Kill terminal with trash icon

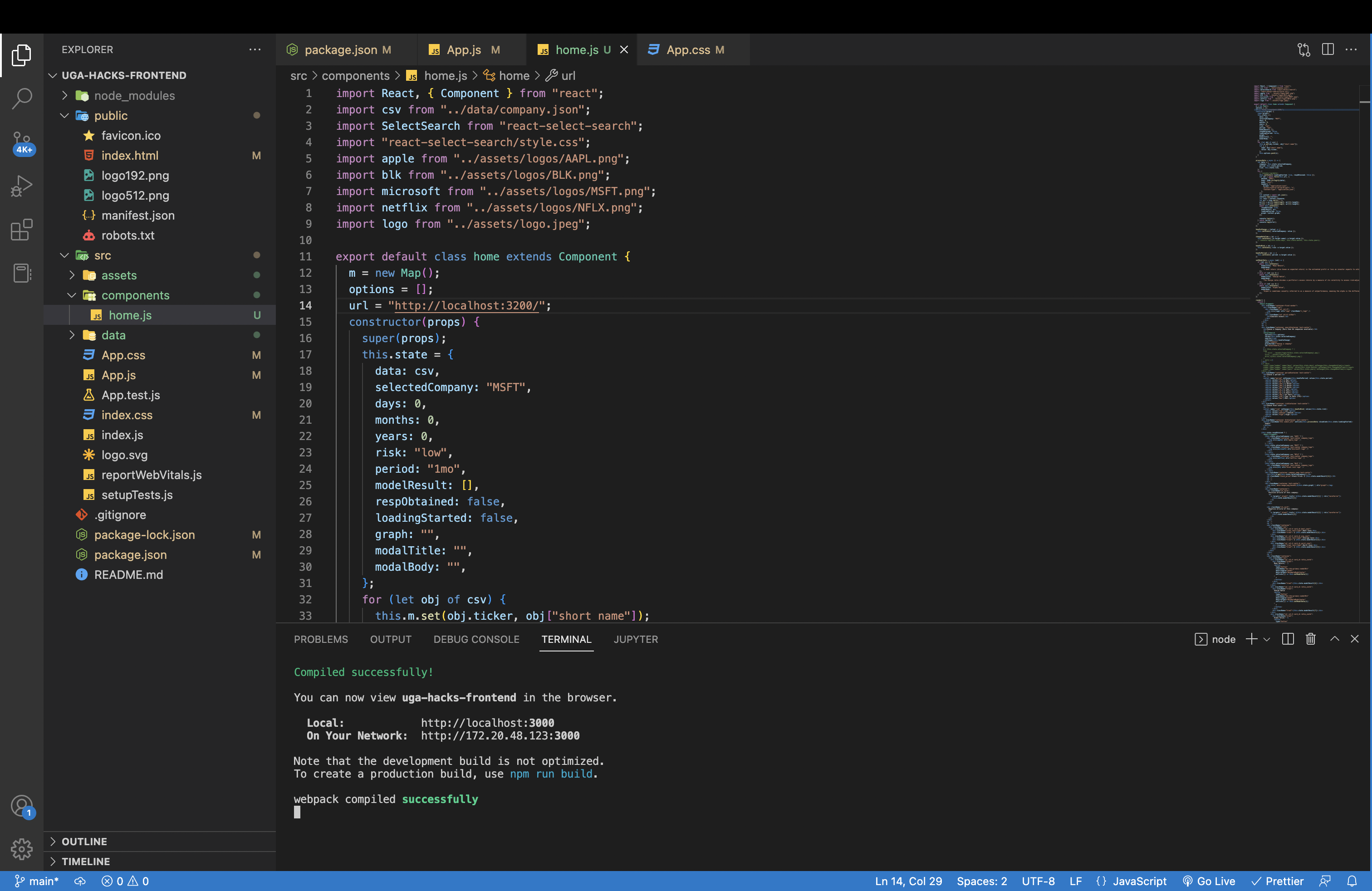(1311, 639)
